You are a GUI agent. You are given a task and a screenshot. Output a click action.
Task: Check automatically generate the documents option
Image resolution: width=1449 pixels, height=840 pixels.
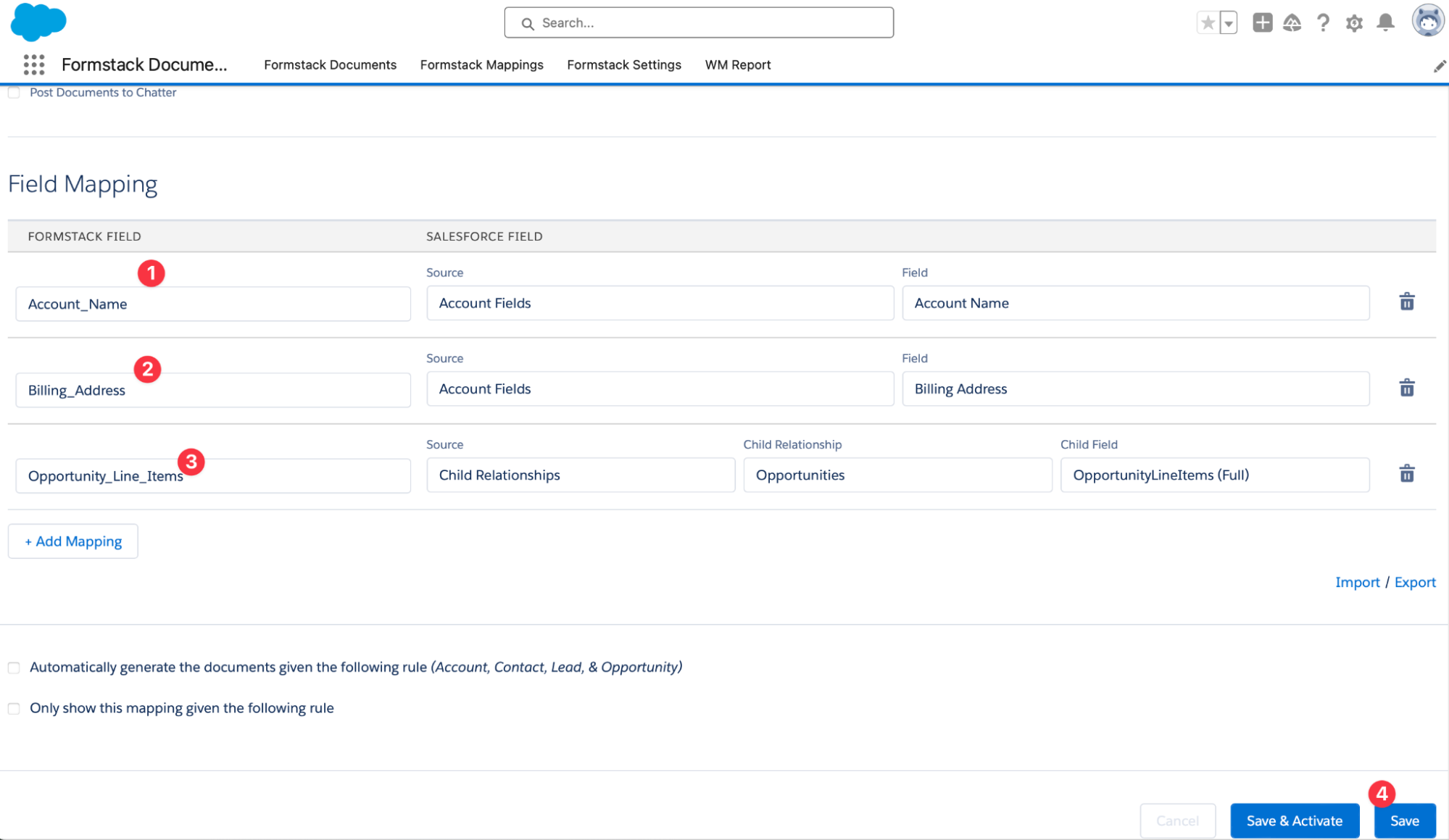click(x=14, y=668)
